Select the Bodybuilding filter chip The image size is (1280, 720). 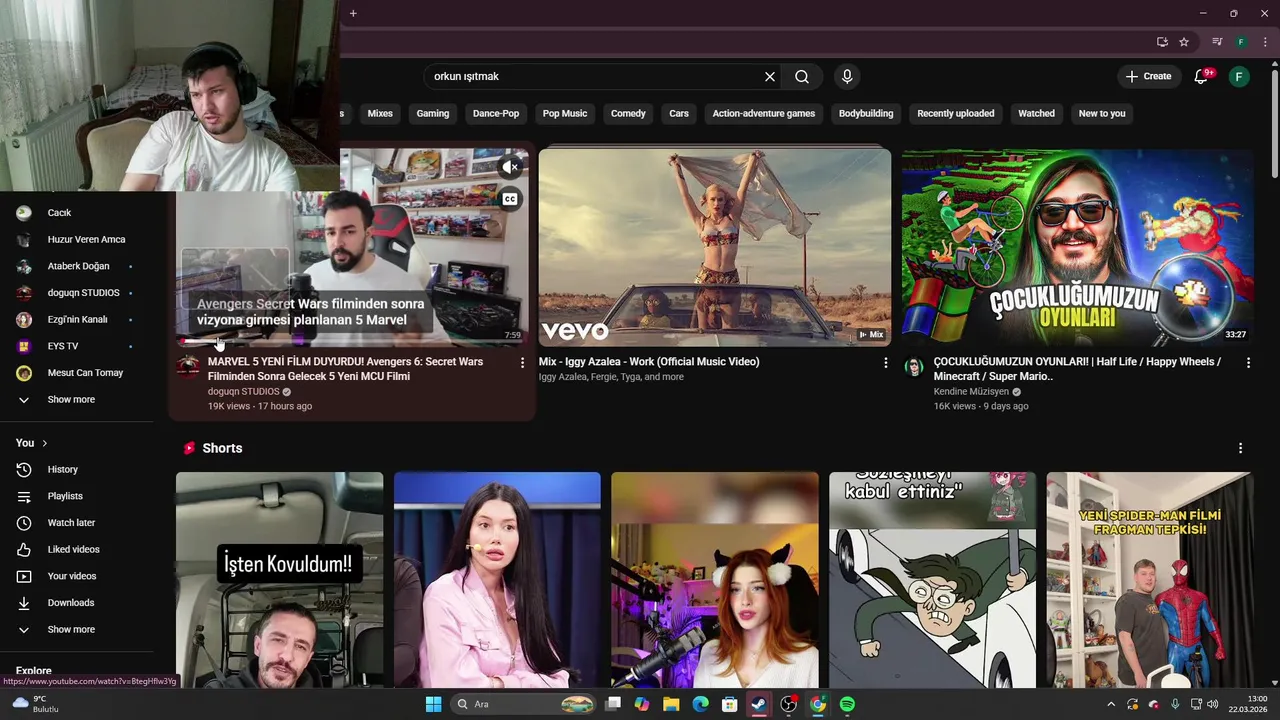tap(866, 113)
